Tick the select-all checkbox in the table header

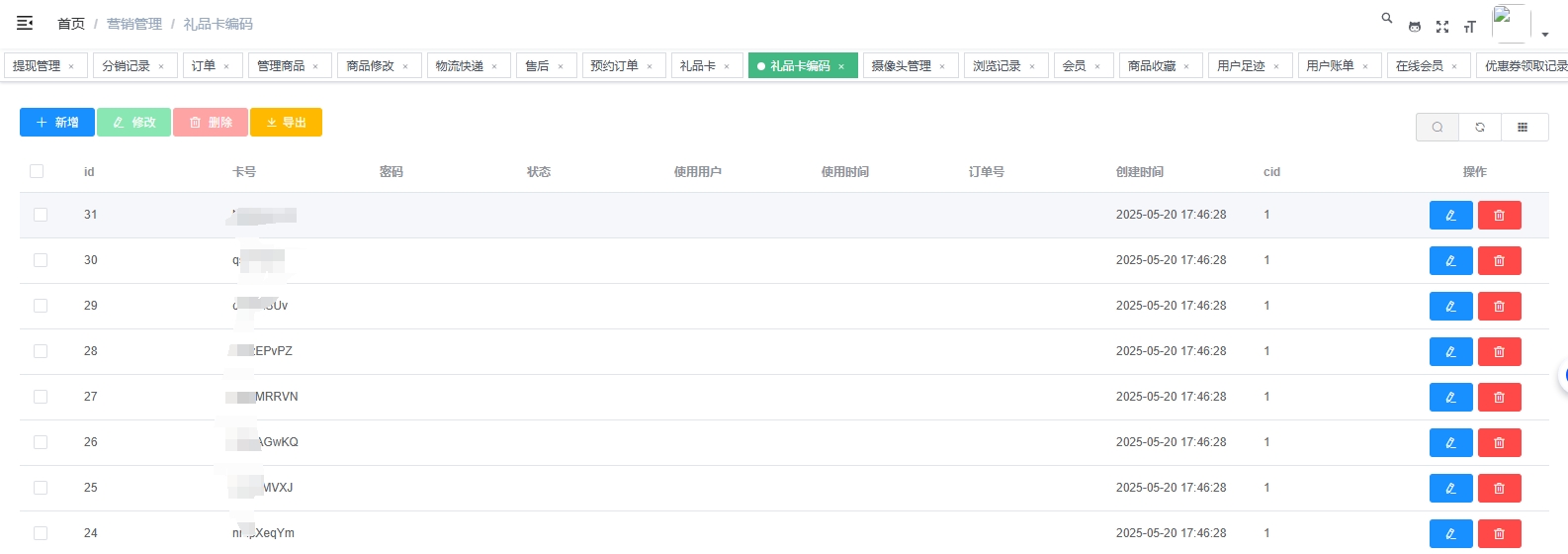coord(37,171)
